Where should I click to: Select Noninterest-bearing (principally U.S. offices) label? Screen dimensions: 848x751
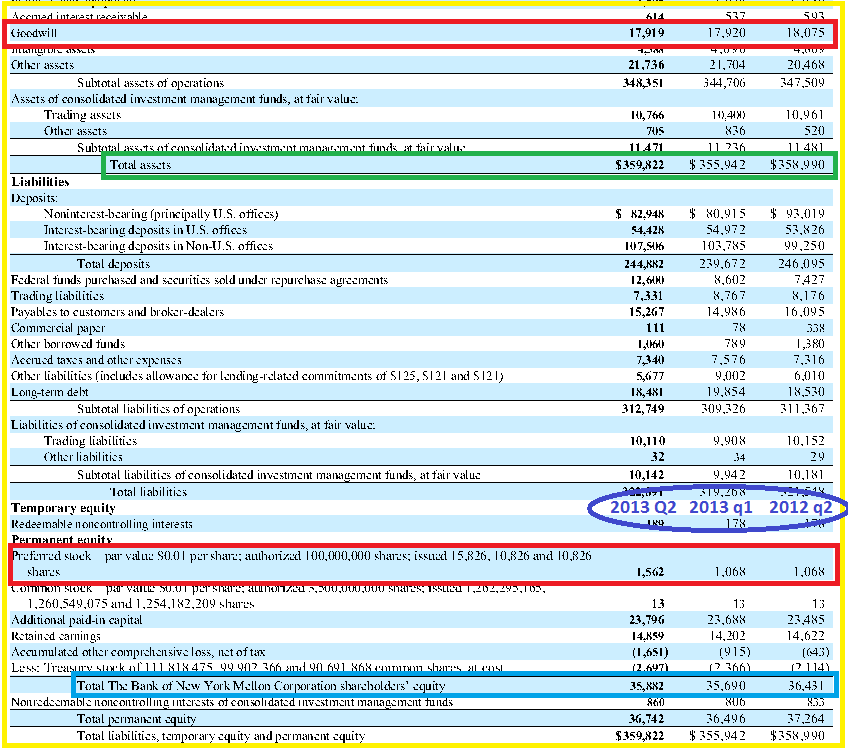(x=161, y=214)
